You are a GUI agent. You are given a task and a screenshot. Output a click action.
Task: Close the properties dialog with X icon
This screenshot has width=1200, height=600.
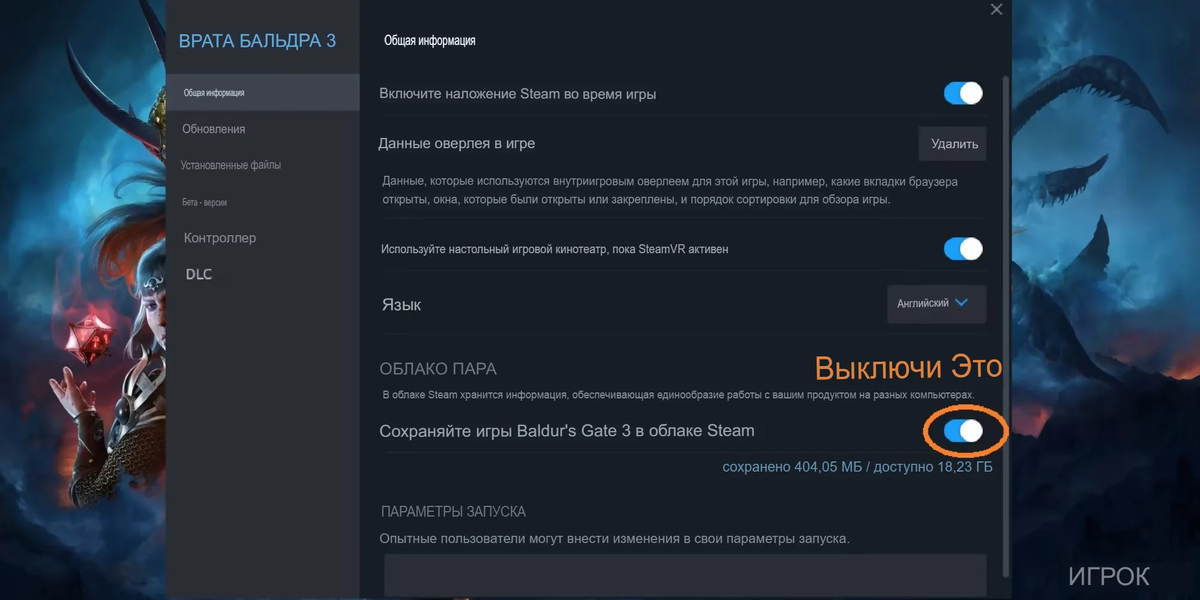996,9
